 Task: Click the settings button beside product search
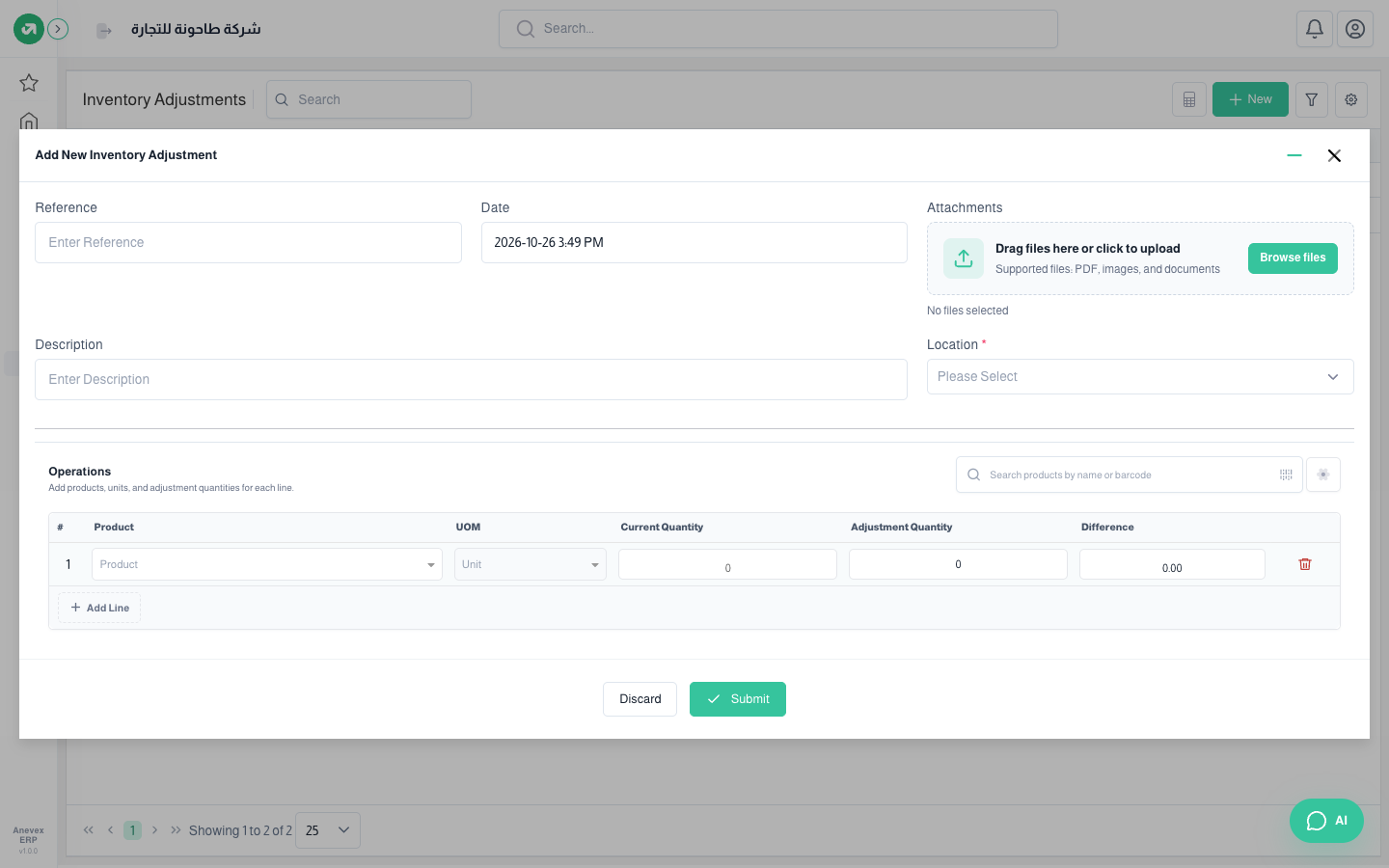point(1323,475)
